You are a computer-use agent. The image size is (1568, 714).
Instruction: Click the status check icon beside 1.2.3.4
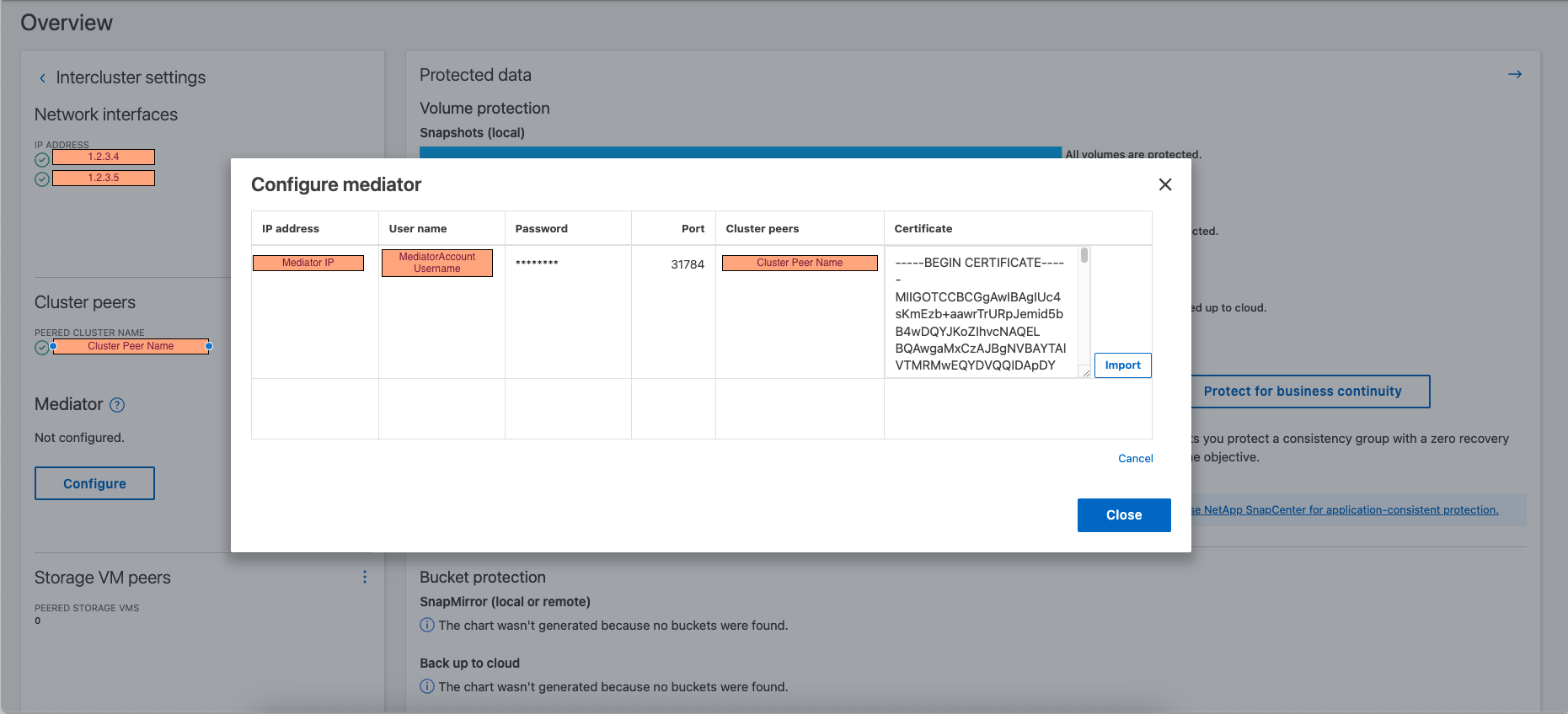point(42,159)
